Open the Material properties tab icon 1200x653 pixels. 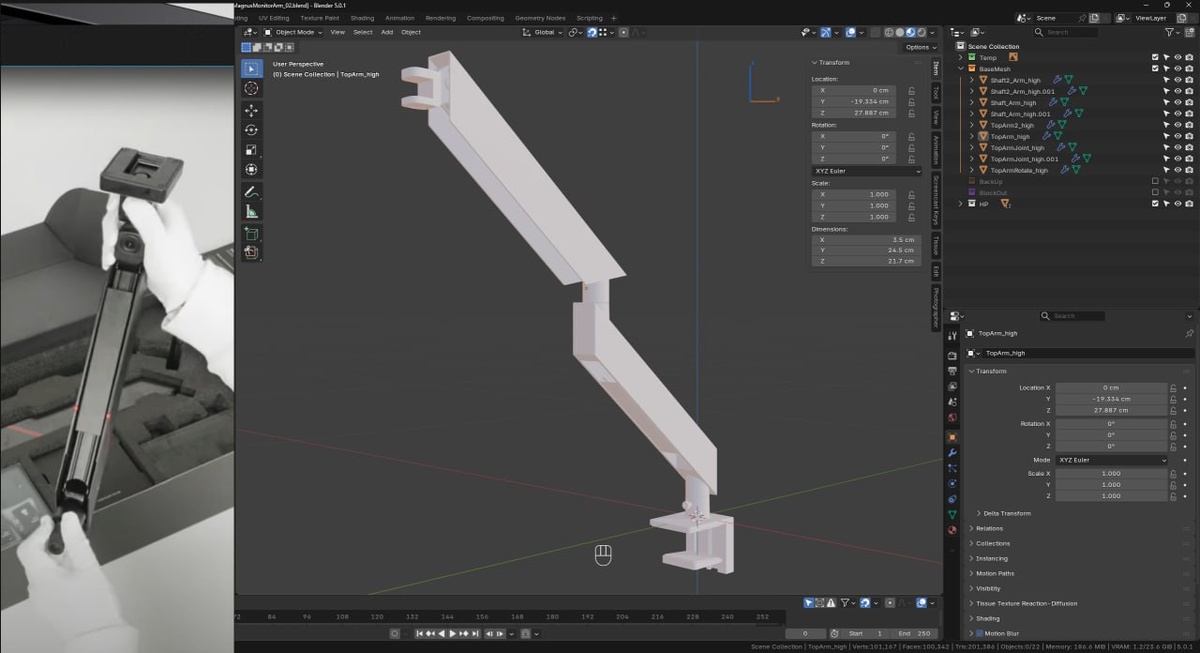coord(952,530)
